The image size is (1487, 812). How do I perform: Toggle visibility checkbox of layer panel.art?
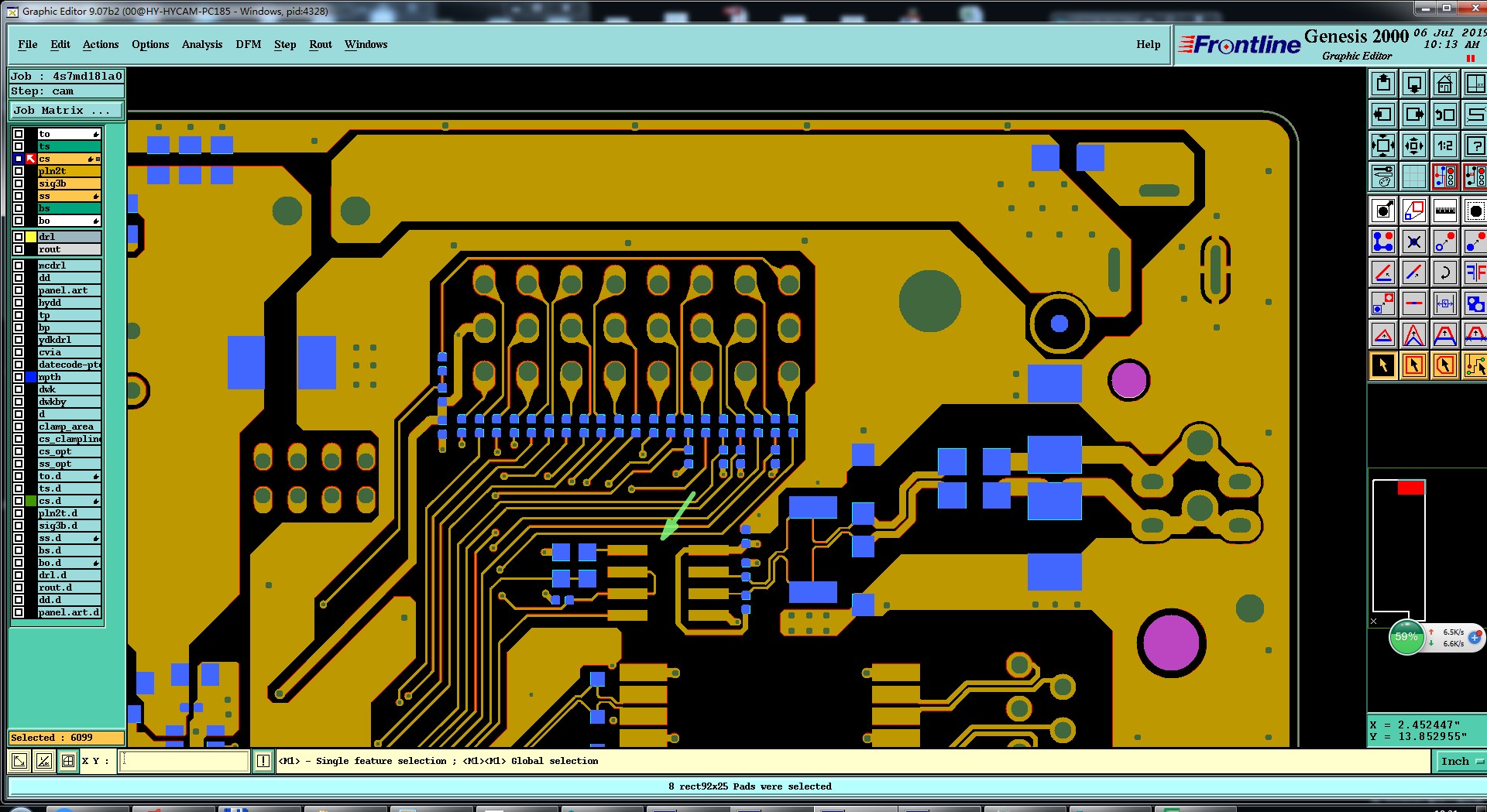tap(19, 290)
